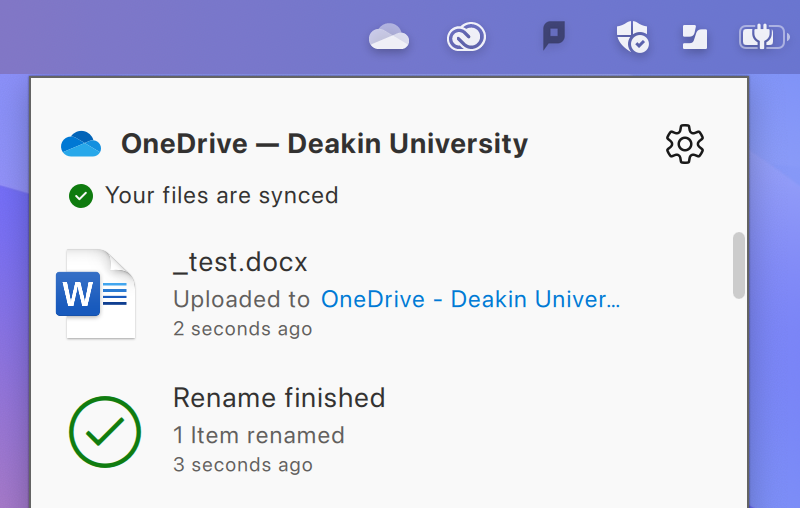Click the green circle Rename finished checkmark
Image resolution: width=800 pixels, height=508 pixels.
pyautogui.click(x=105, y=431)
